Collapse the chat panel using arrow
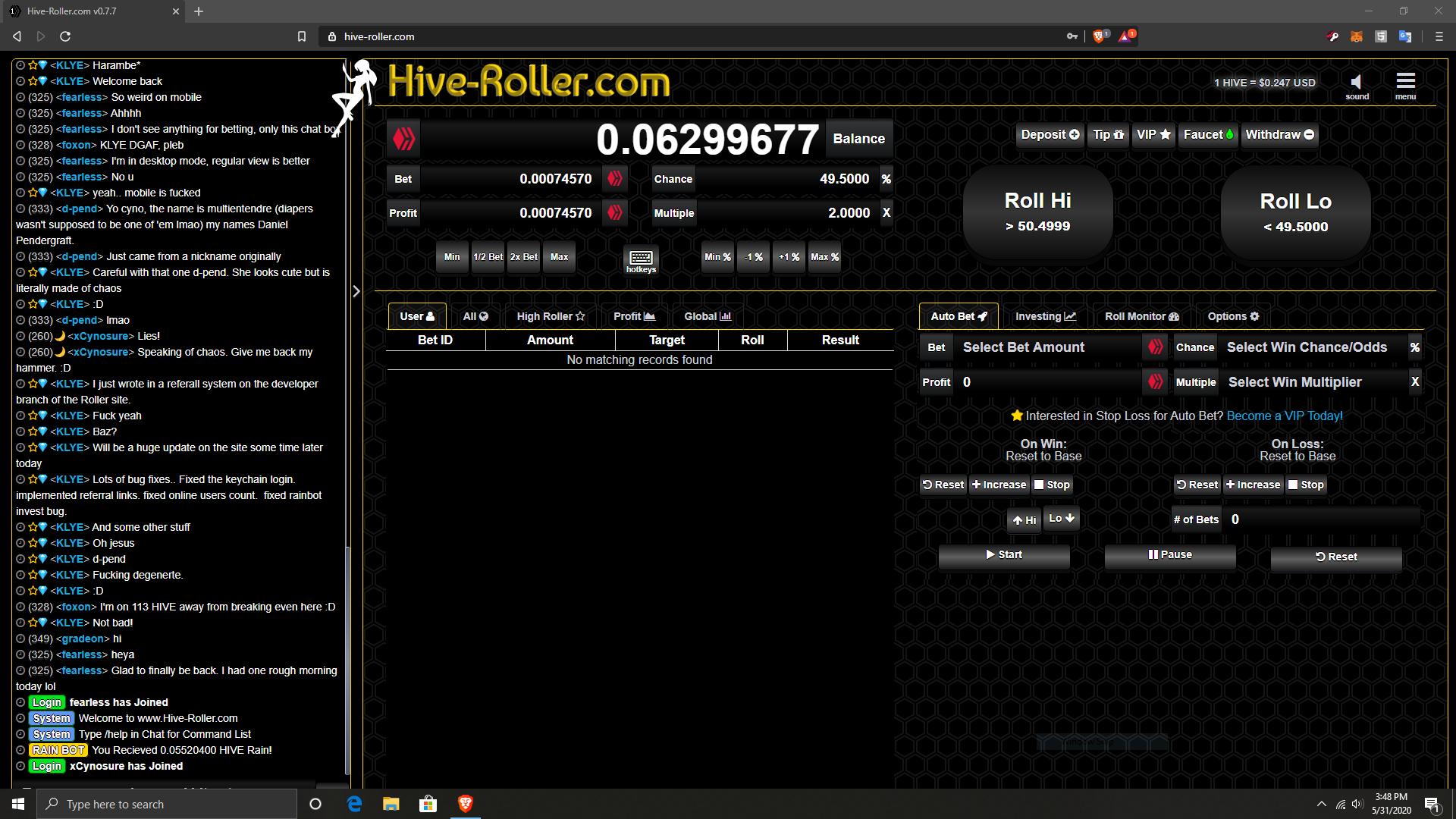The width and height of the screenshot is (1456, 819). click(356, 291)
